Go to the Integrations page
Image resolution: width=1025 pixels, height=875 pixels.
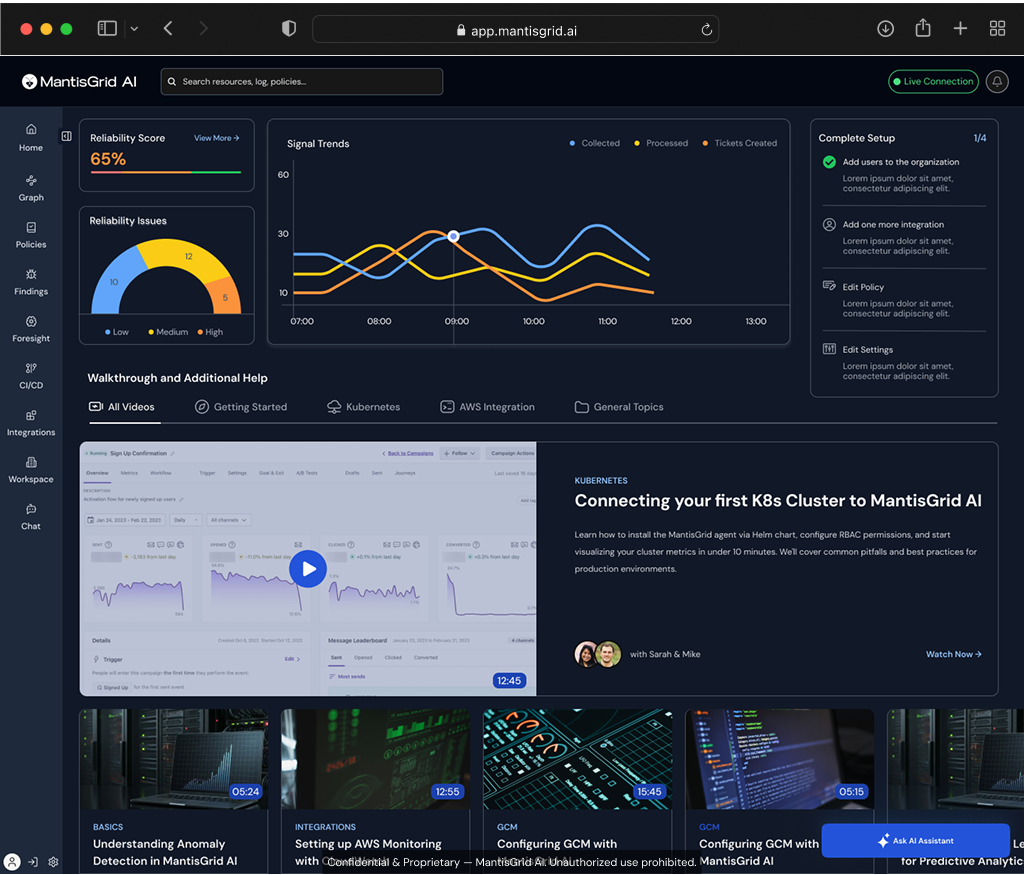(x=30, y=424)
